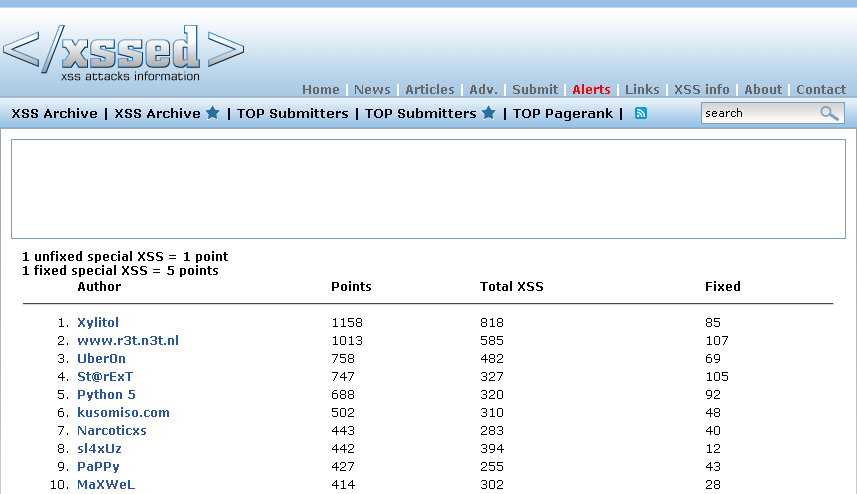This screenshot has height=494, width=857.
Task: Open author kusomiso.com's profile
Action: (x=123, y=413)
